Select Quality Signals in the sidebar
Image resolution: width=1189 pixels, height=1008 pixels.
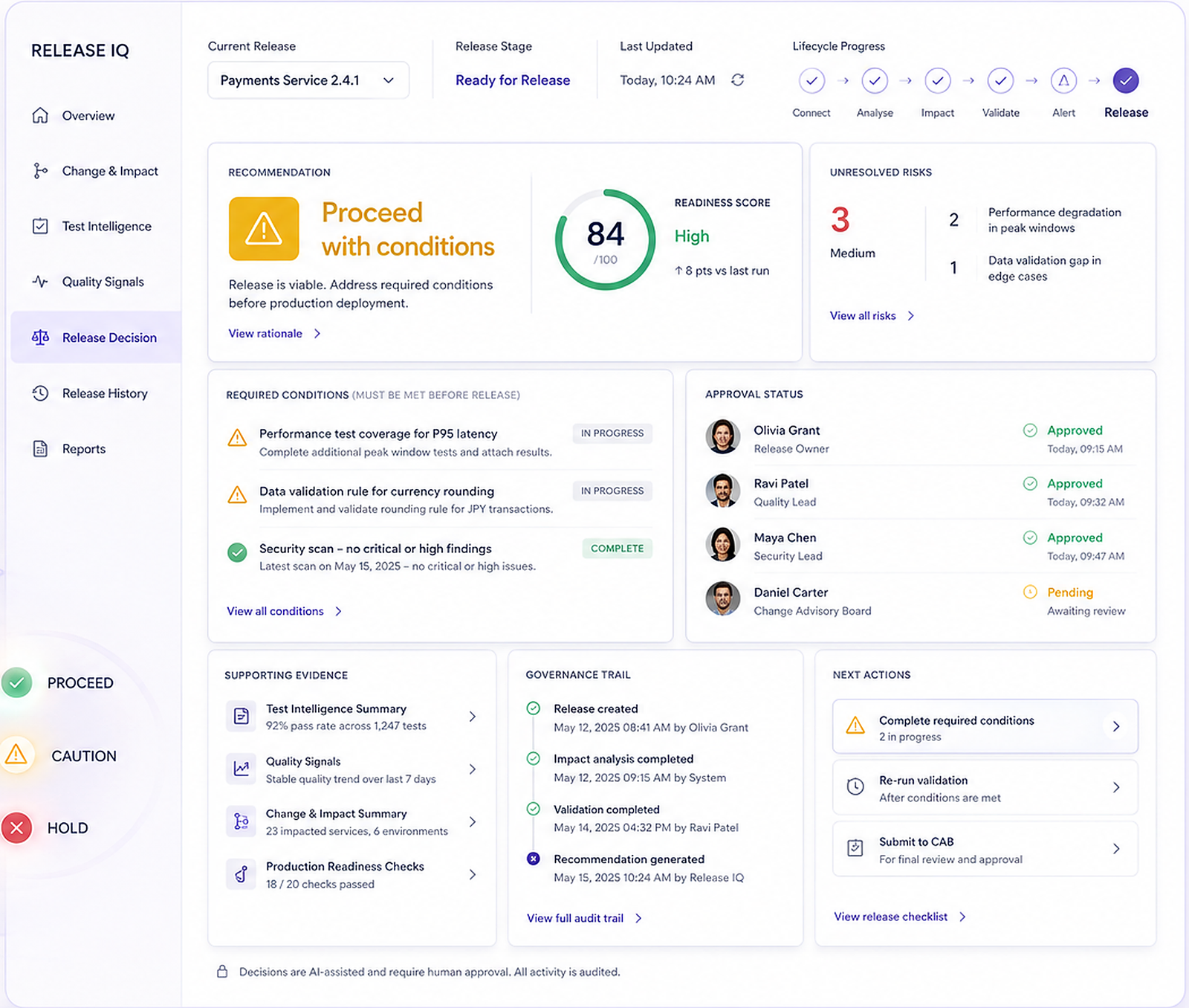click(x=97, y=282)
